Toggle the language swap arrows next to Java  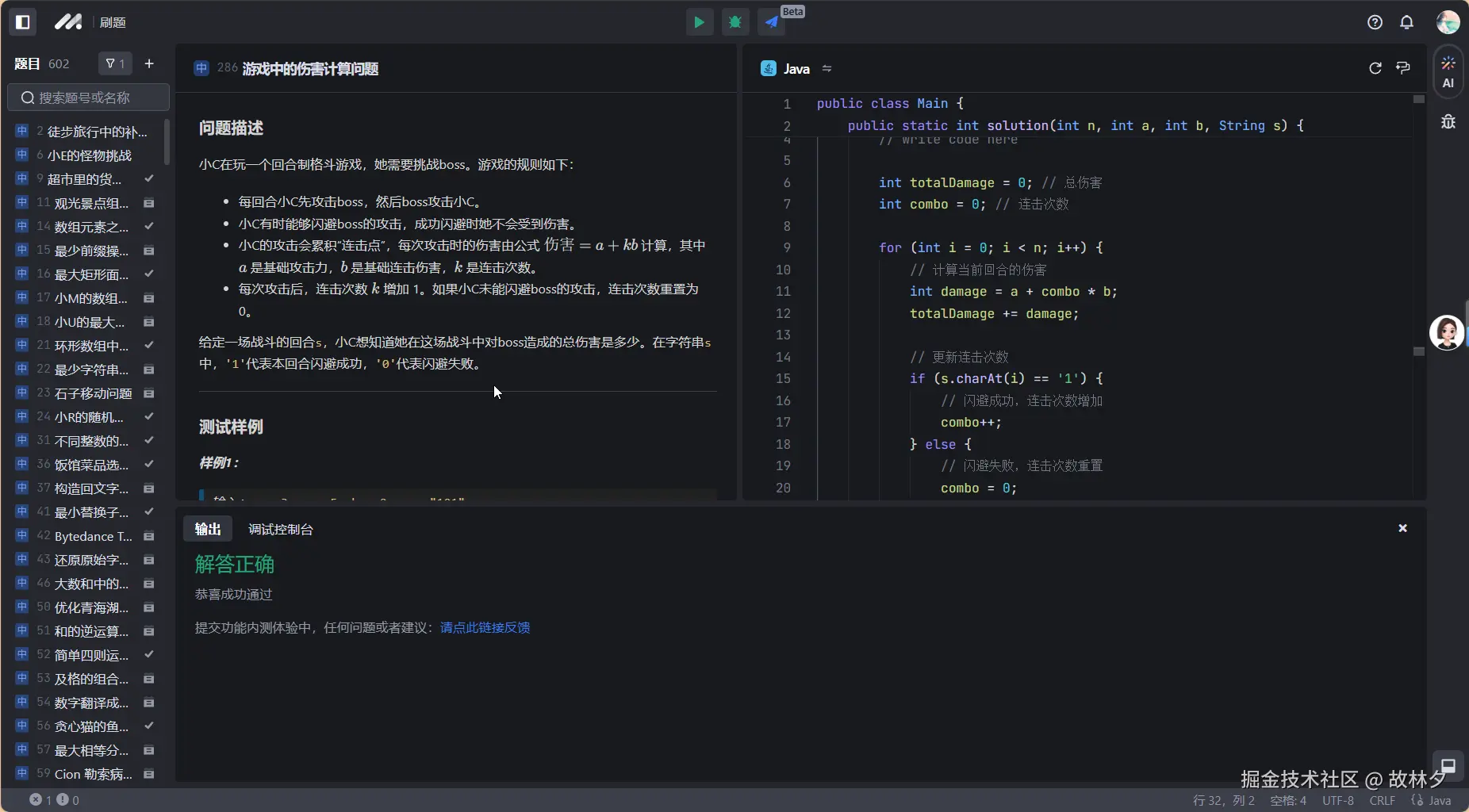click(827, 69)
